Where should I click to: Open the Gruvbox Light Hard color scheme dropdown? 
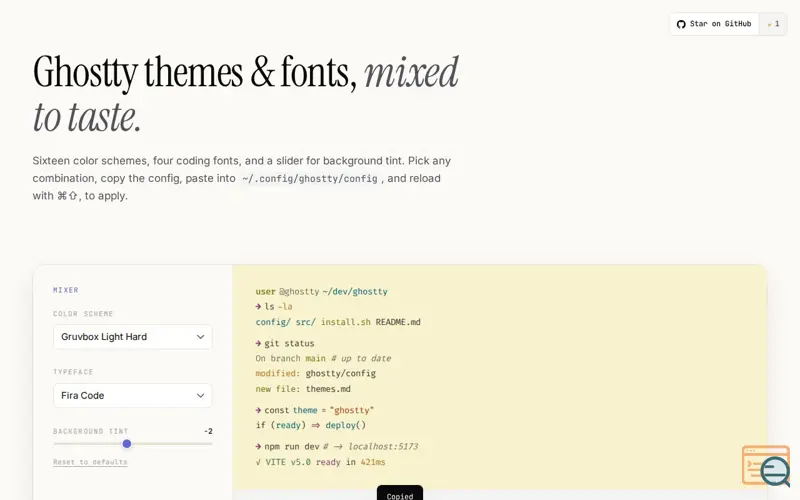click(x=133, y=337)
